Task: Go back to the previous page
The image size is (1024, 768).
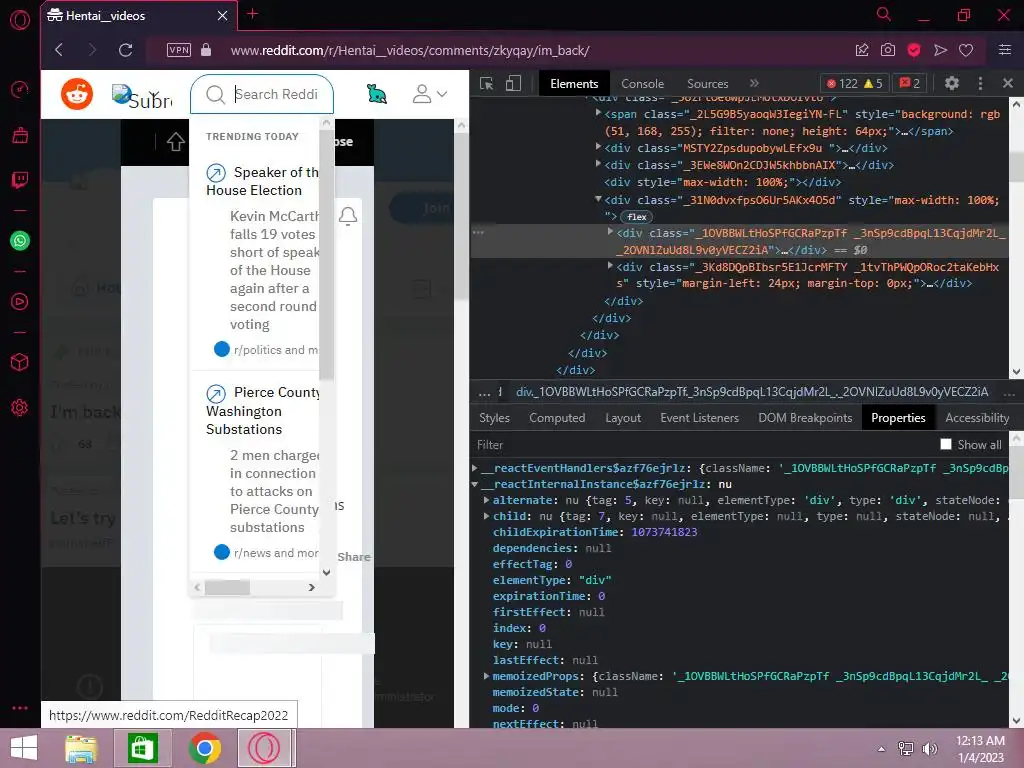Action: coord(59,50)
